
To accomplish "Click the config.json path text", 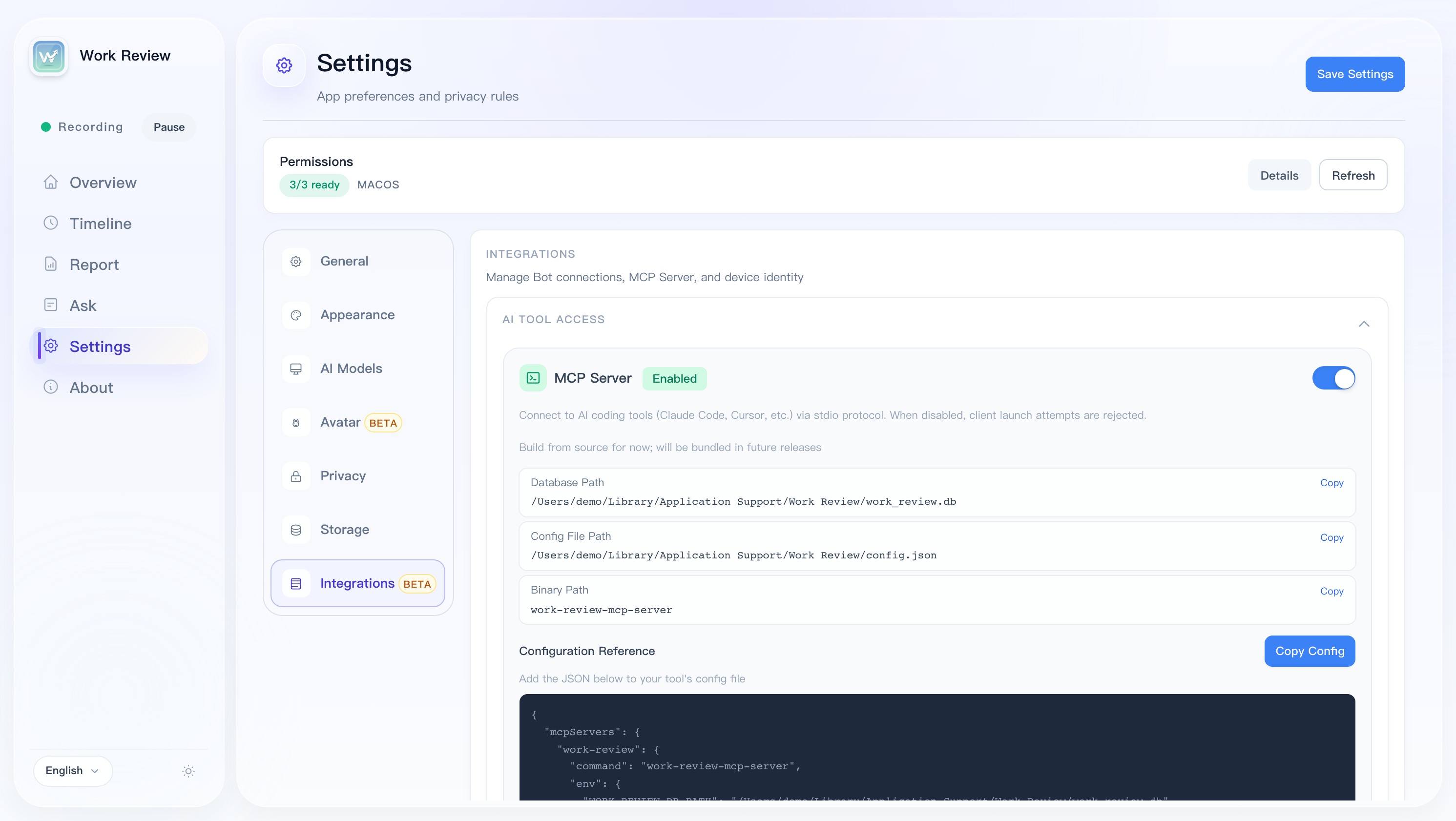I will click(x=733, y=555).
